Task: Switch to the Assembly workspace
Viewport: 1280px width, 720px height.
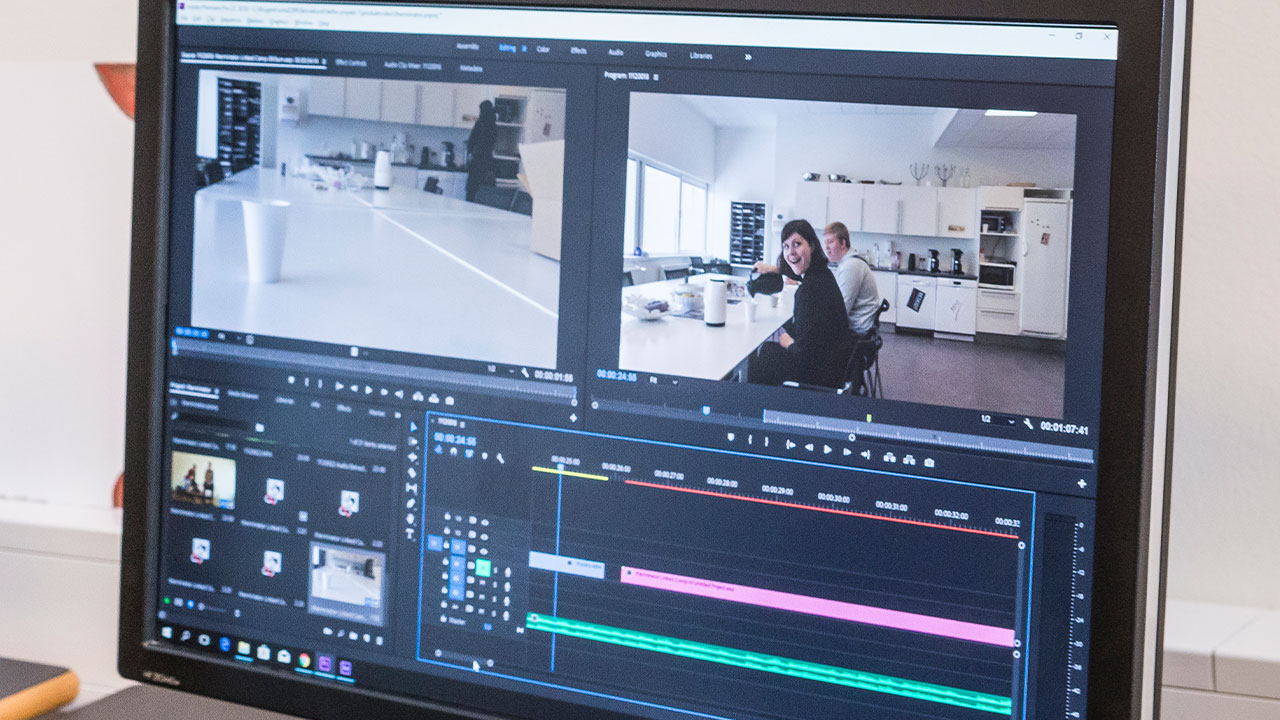Action: (x=467, y=46)
